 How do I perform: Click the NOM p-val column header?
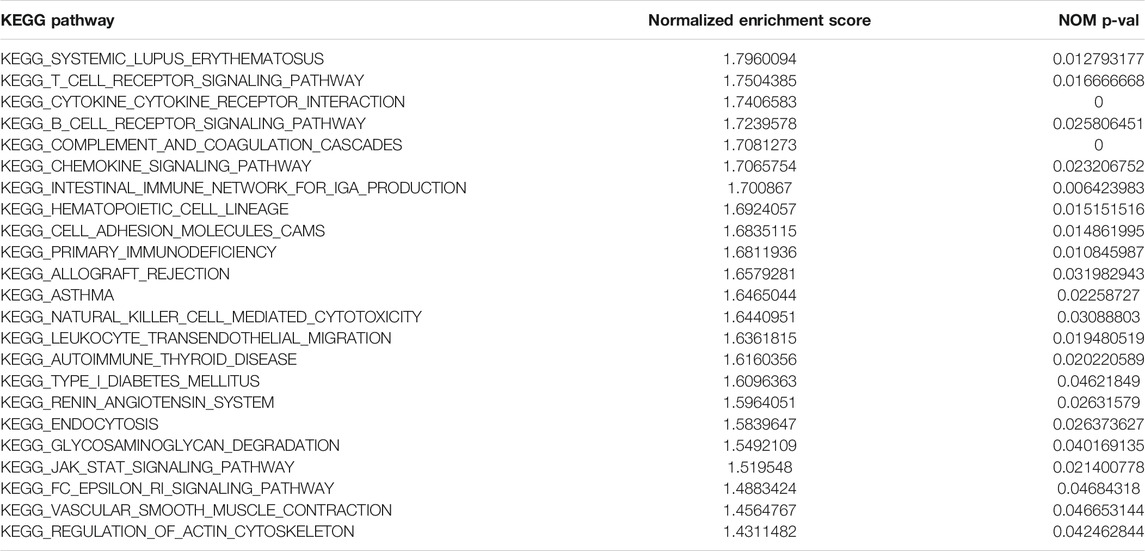(x=1101, y=20)
